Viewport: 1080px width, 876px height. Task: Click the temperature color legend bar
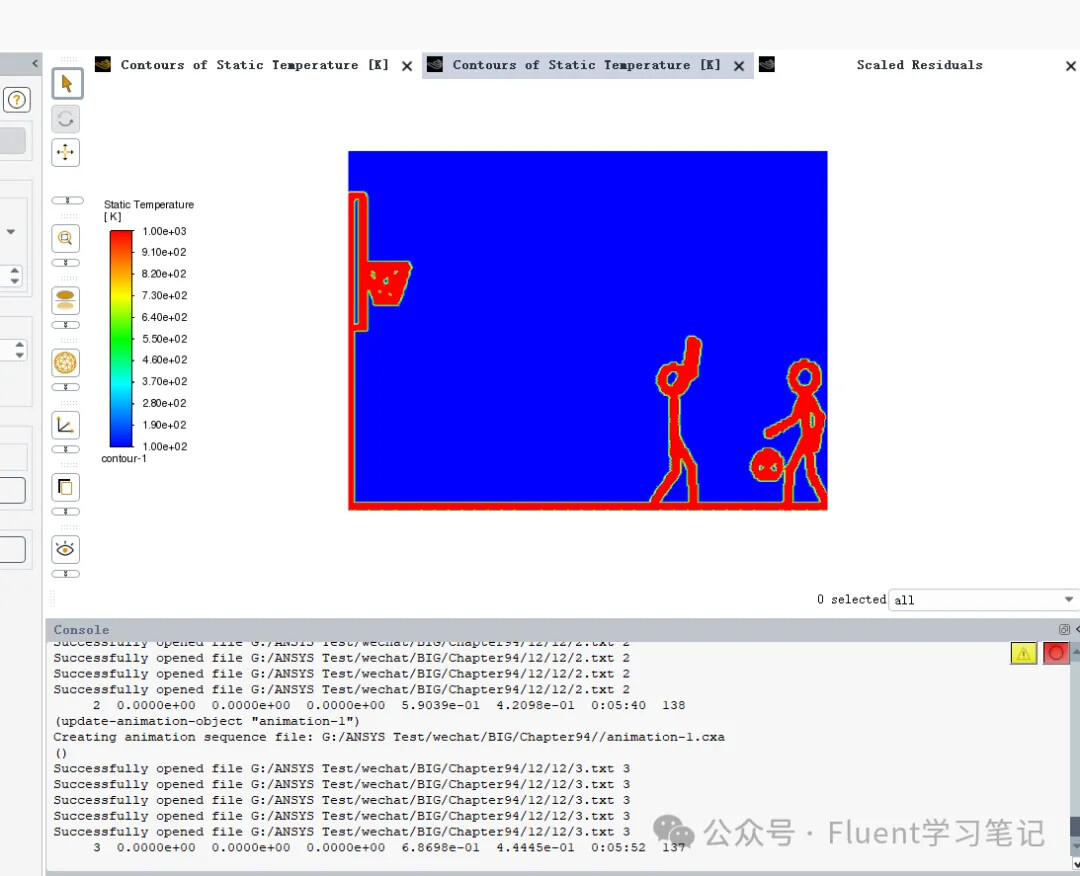pyautogui.click(x=121, y=338)
